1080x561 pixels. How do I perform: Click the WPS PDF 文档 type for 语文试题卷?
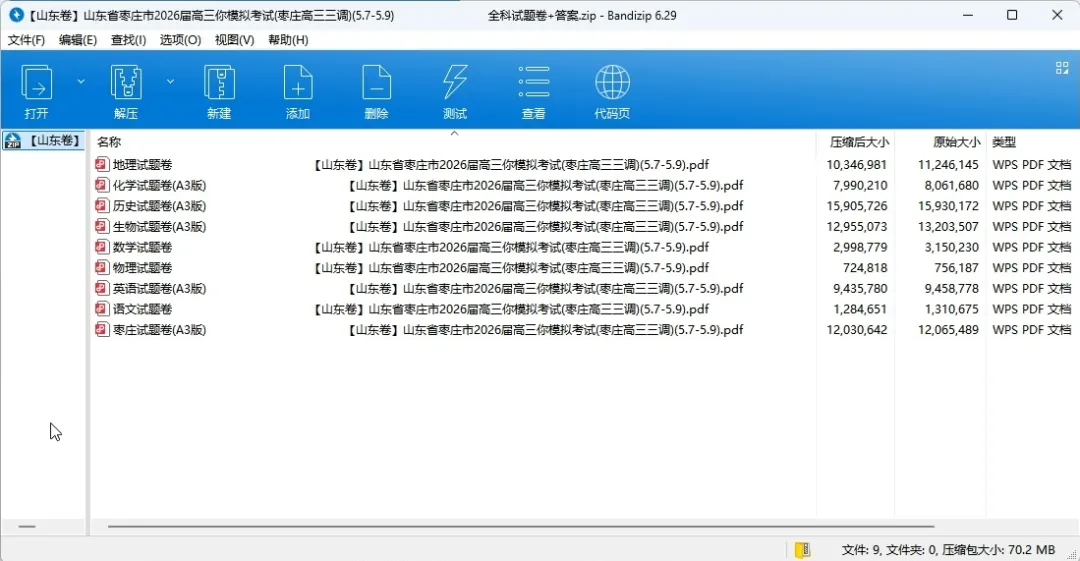(x=1031, y=309)
